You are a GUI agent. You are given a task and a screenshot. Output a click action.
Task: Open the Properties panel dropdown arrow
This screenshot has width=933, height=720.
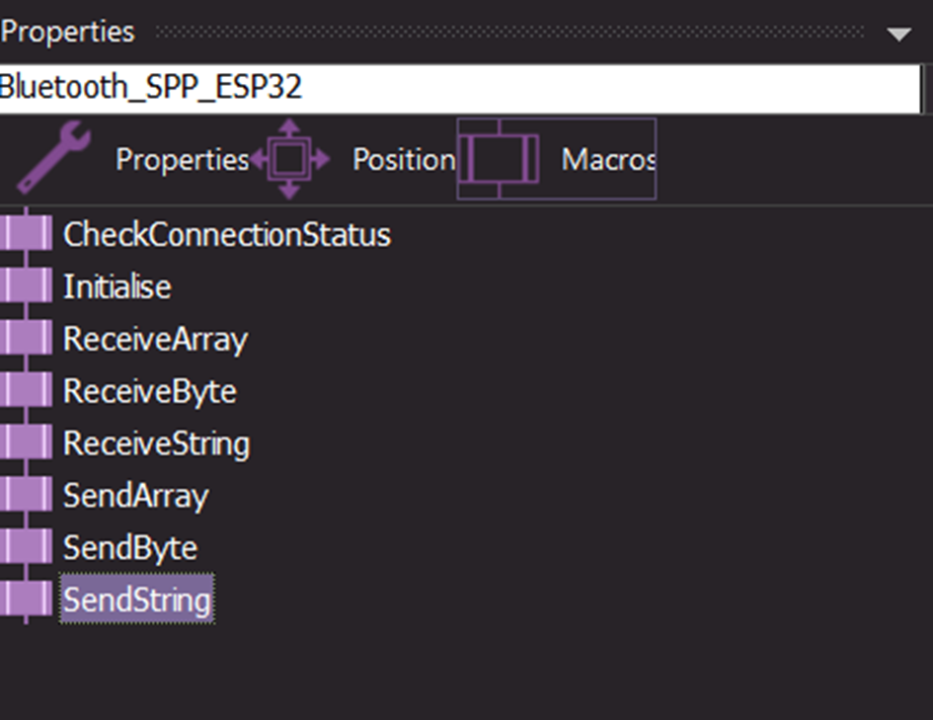pos(899,34)
